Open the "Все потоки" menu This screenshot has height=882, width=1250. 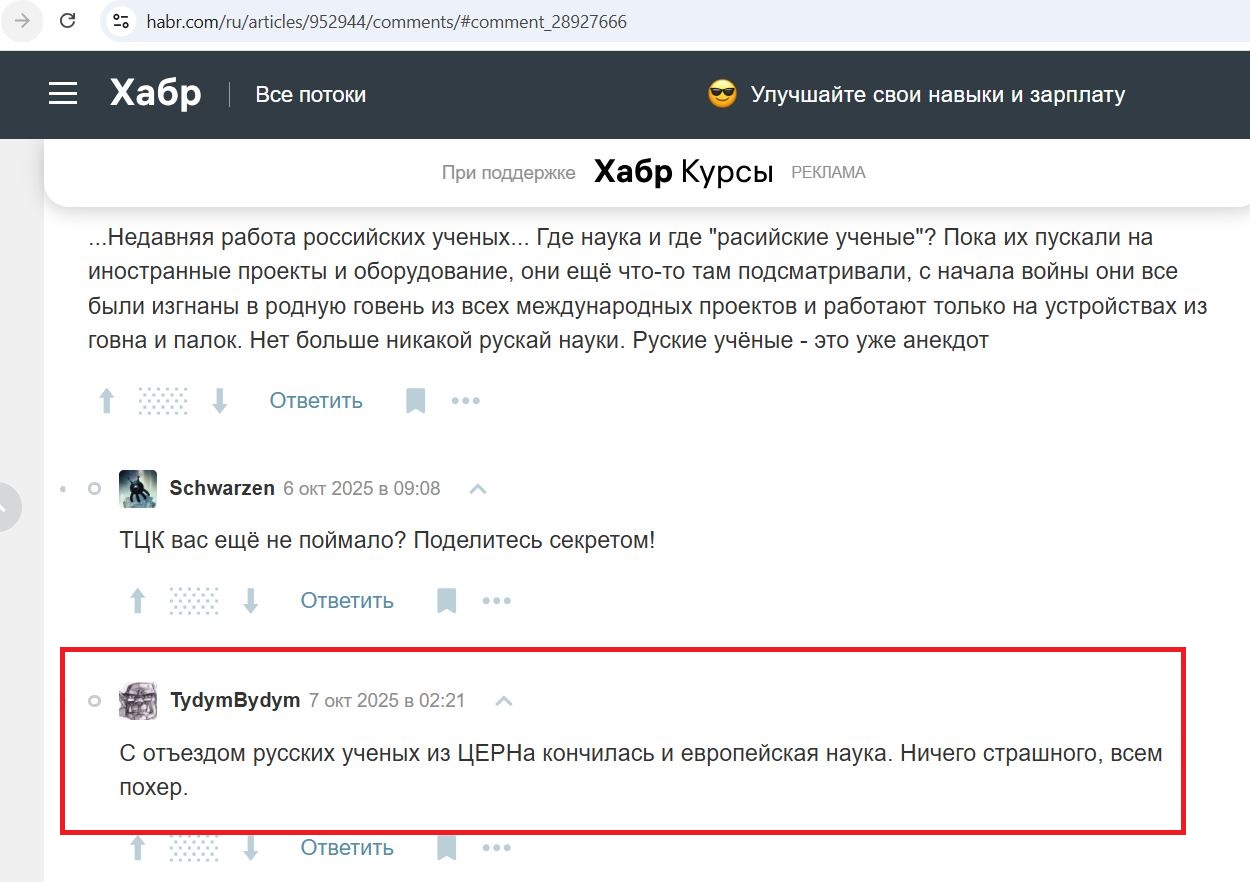(x=310, y=95)
